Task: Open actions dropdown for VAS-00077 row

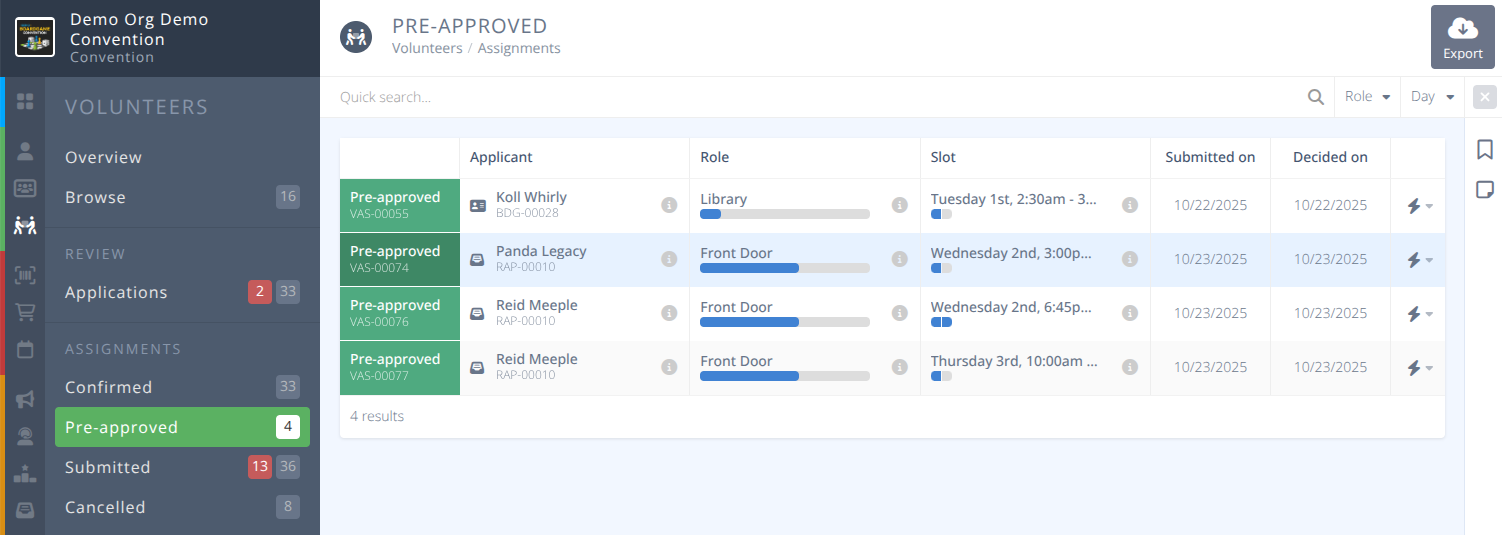Action: 1419,368
